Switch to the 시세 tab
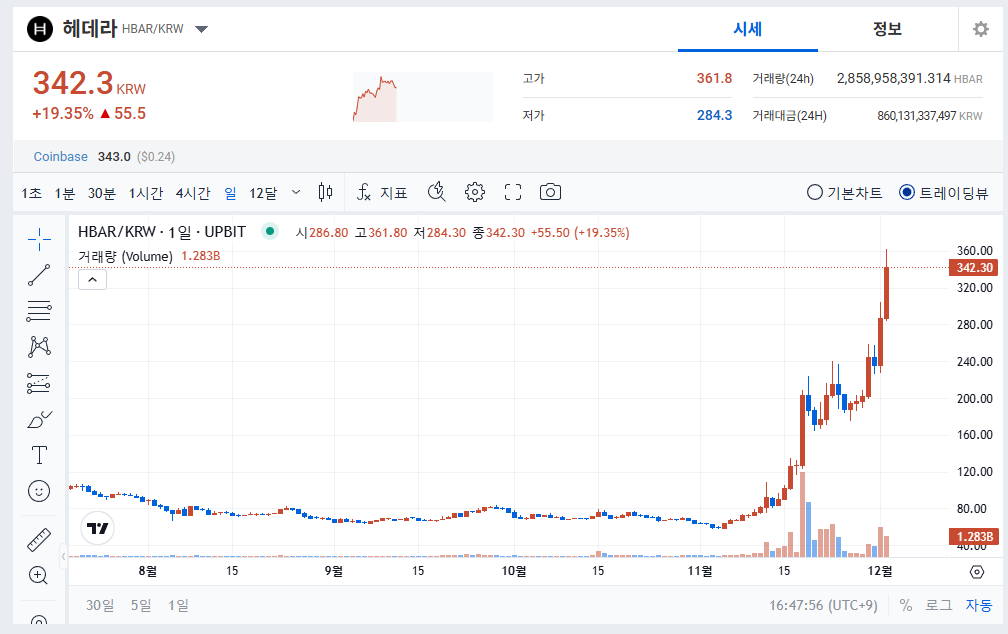The image size is (1008, 634). [748, 29]
